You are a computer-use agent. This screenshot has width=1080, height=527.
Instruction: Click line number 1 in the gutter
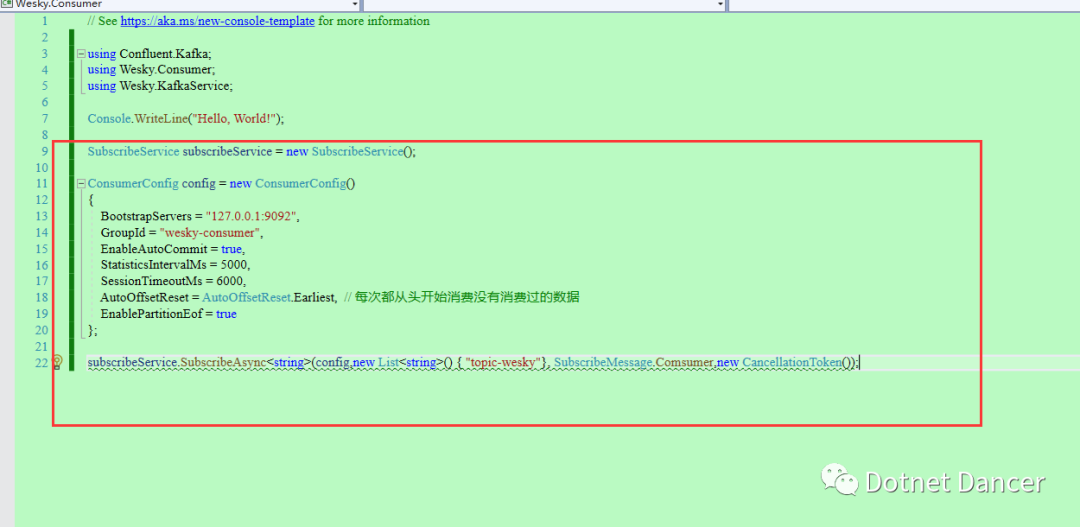click(x=45, y=21)
